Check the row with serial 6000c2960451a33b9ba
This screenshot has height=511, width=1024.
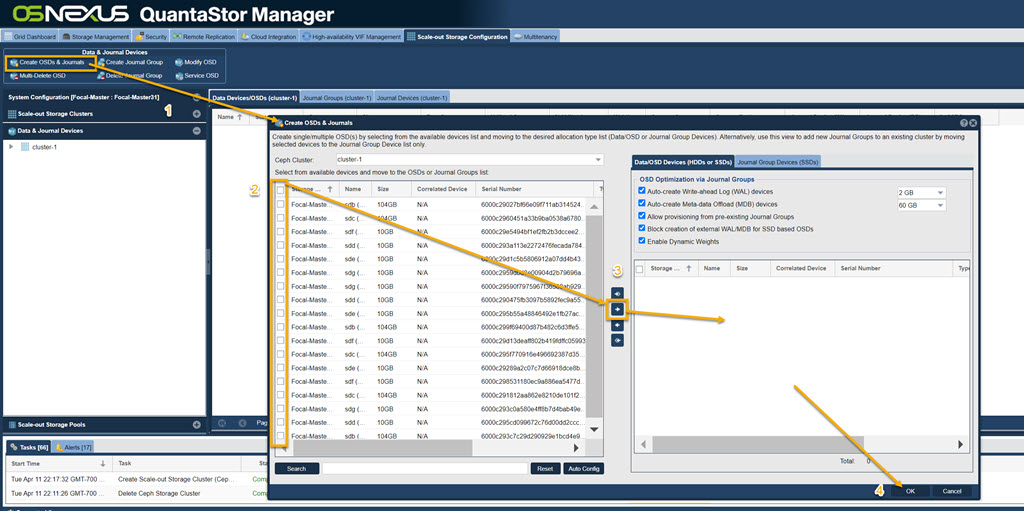pos(281,218)
